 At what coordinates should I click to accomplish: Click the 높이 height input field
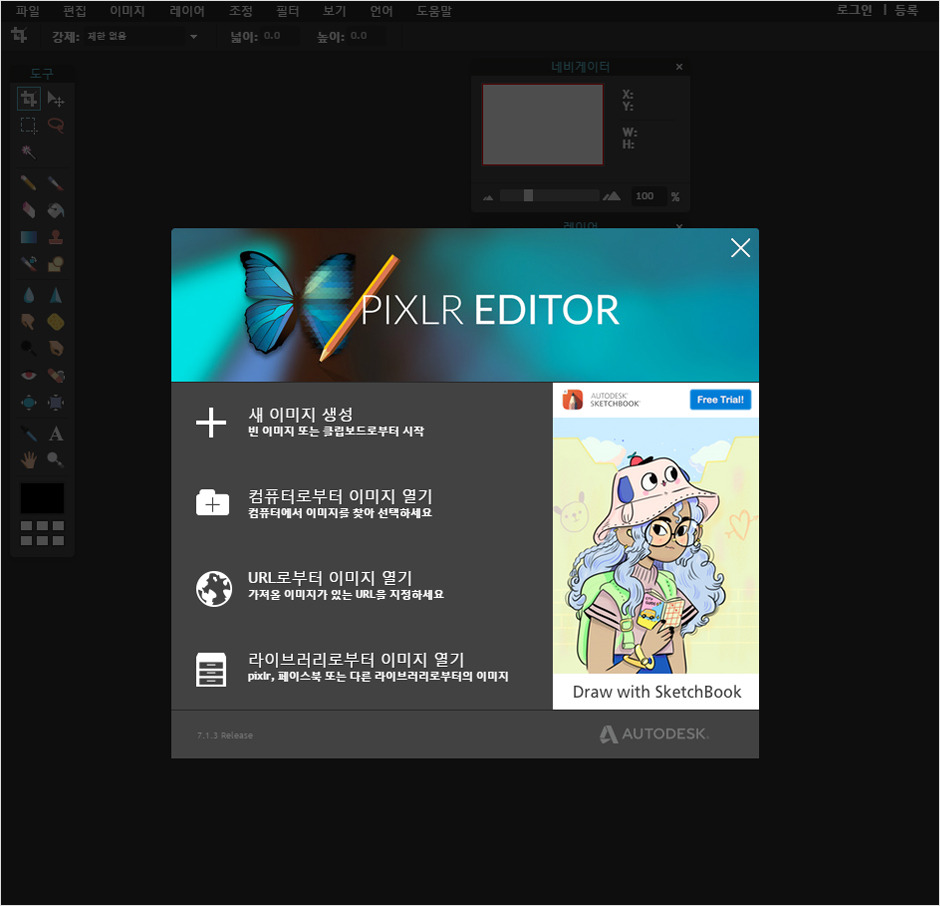click(366, 36)
